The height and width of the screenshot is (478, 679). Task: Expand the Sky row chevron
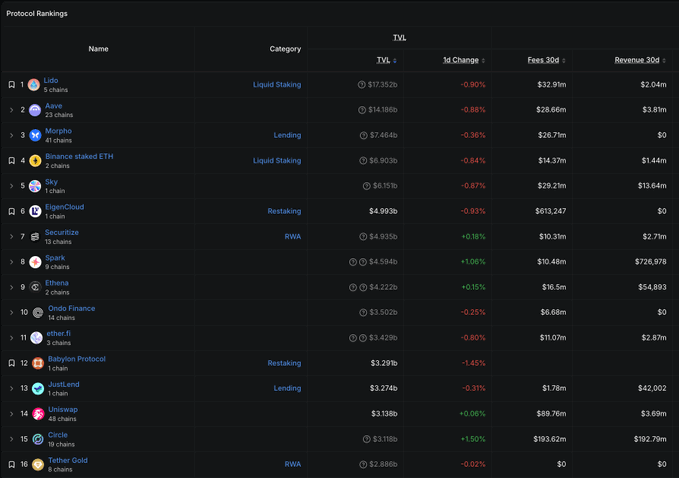point(12,186)
